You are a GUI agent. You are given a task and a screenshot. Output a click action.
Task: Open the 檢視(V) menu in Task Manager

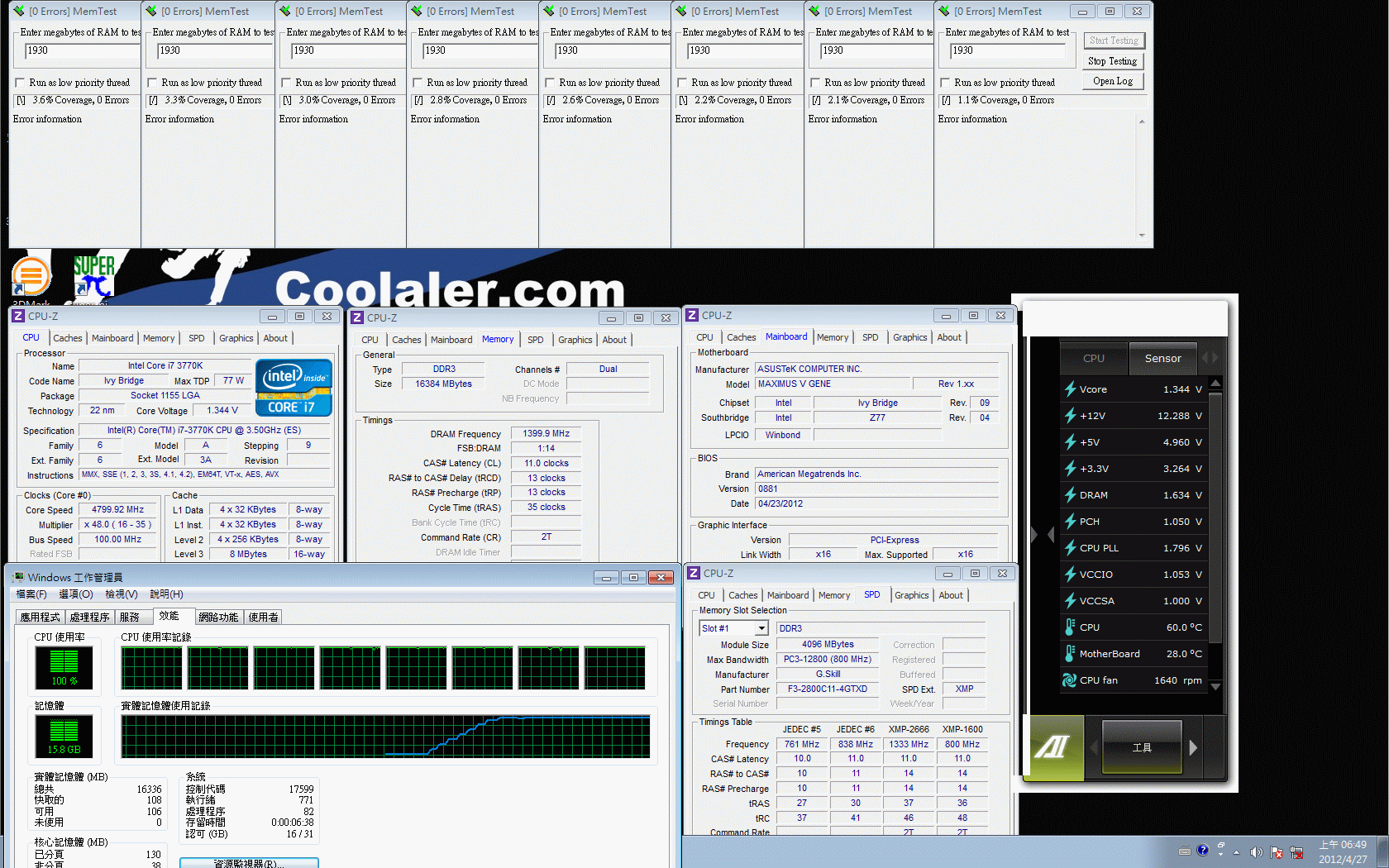(121, 594)
